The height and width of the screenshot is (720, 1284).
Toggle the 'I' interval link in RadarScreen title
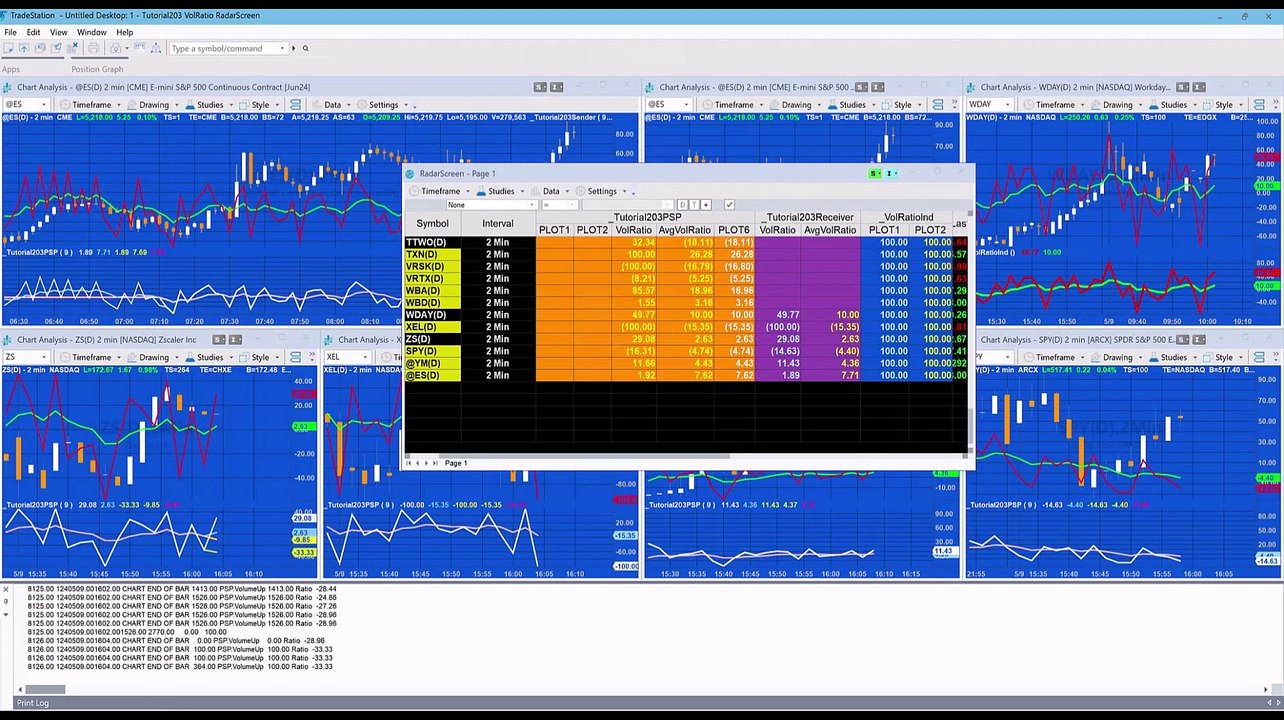pos(889,174)
